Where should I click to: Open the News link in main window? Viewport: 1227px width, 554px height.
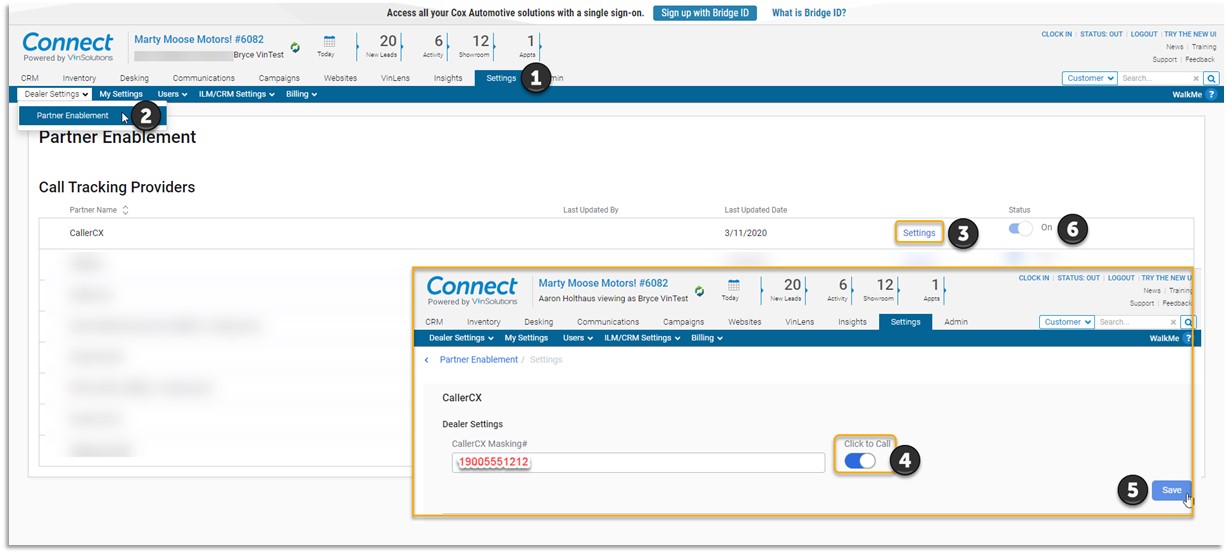click(x=1174, y=47)
